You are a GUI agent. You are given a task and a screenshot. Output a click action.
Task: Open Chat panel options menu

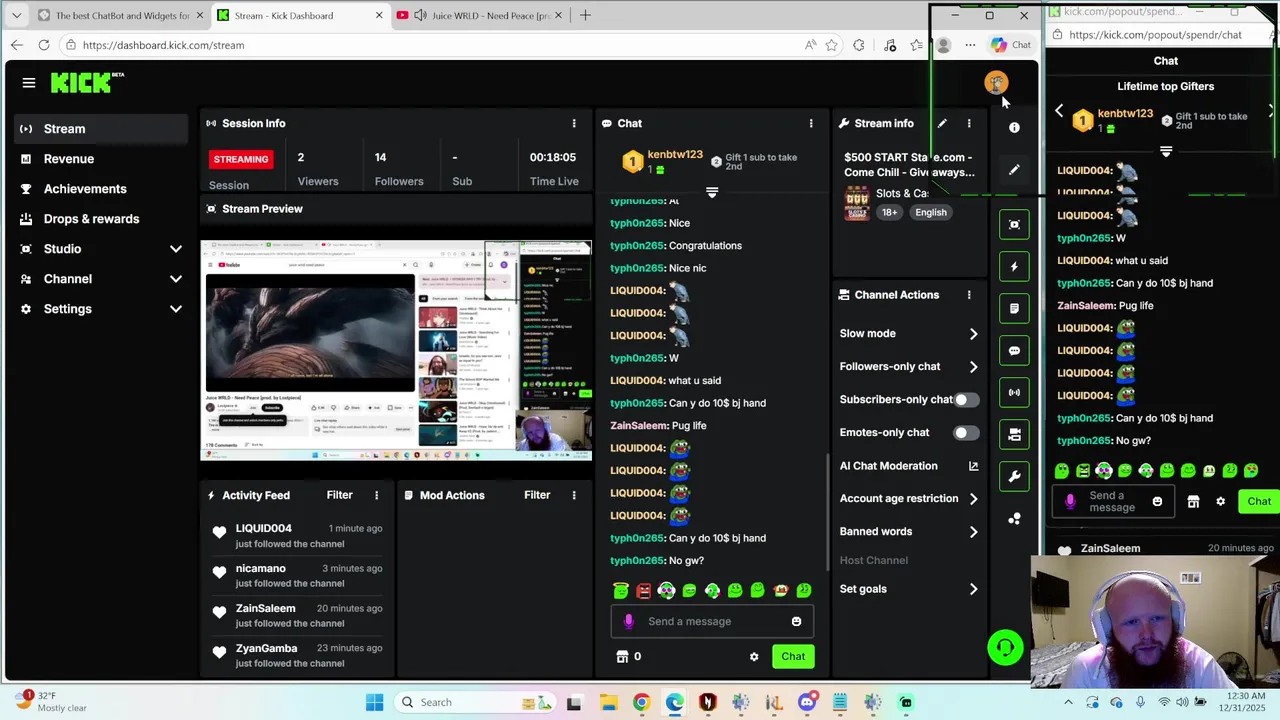coord(811,123)
